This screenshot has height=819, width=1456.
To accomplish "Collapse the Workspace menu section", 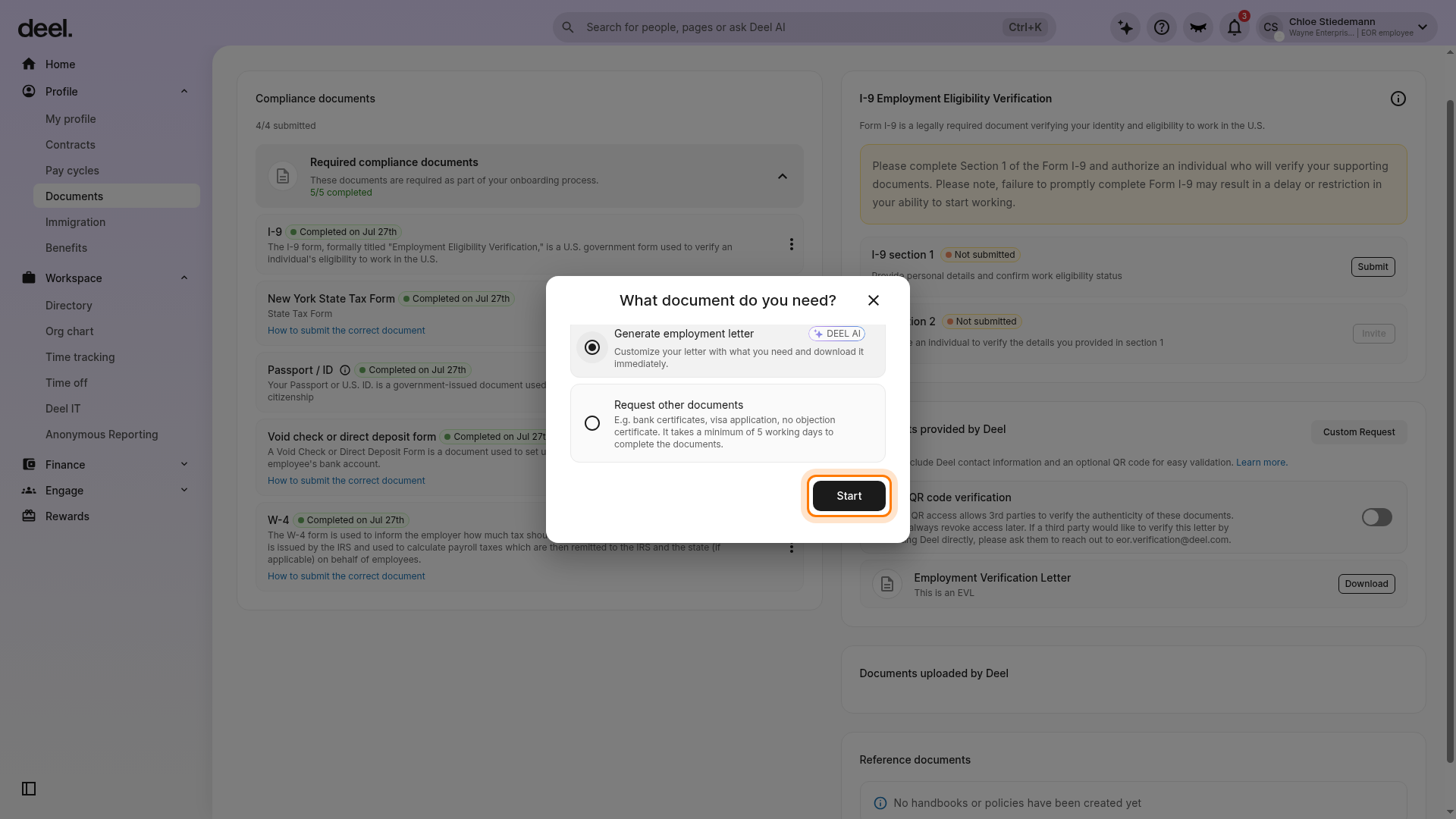I will (x=184, y=278).
